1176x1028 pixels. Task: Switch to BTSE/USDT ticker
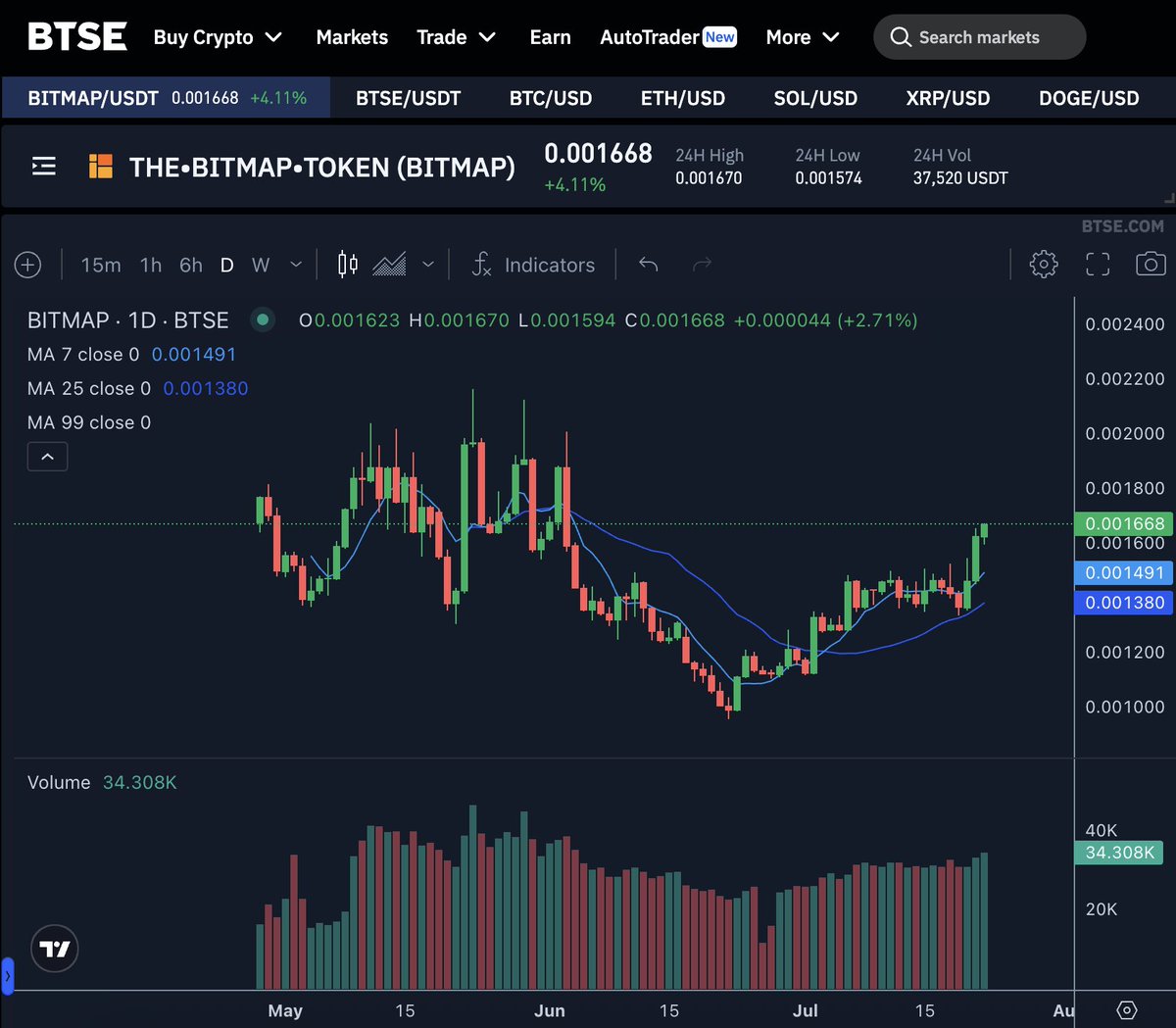[x=408, y=98]
